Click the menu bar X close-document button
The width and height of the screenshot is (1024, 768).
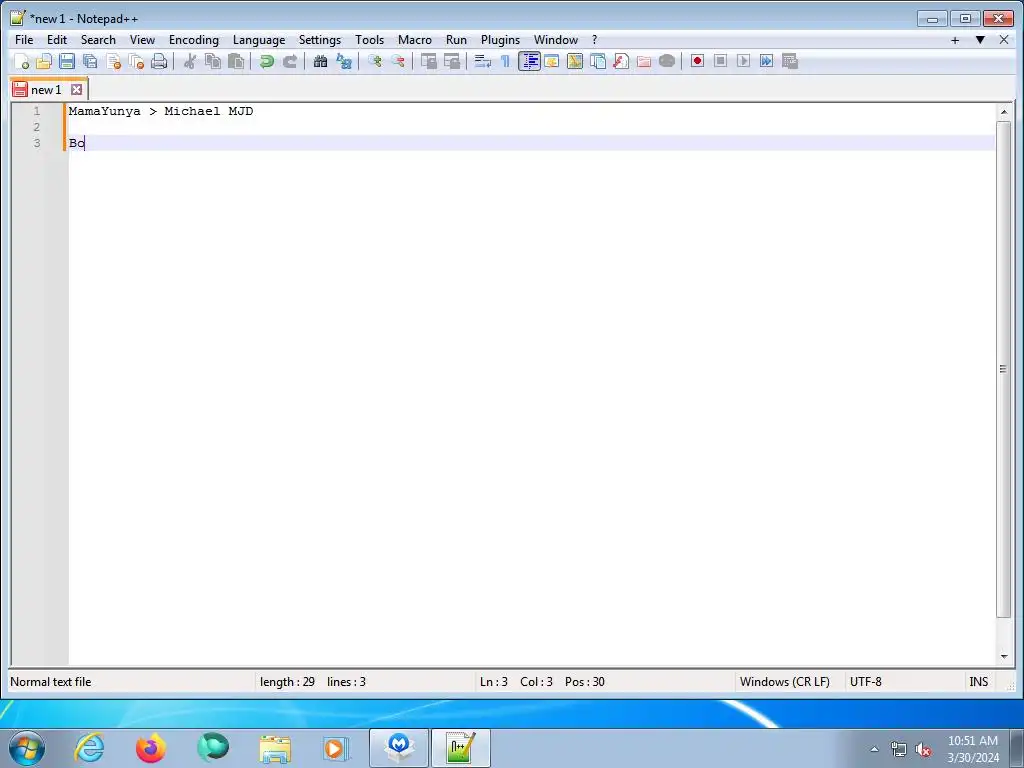(1004, 40)
